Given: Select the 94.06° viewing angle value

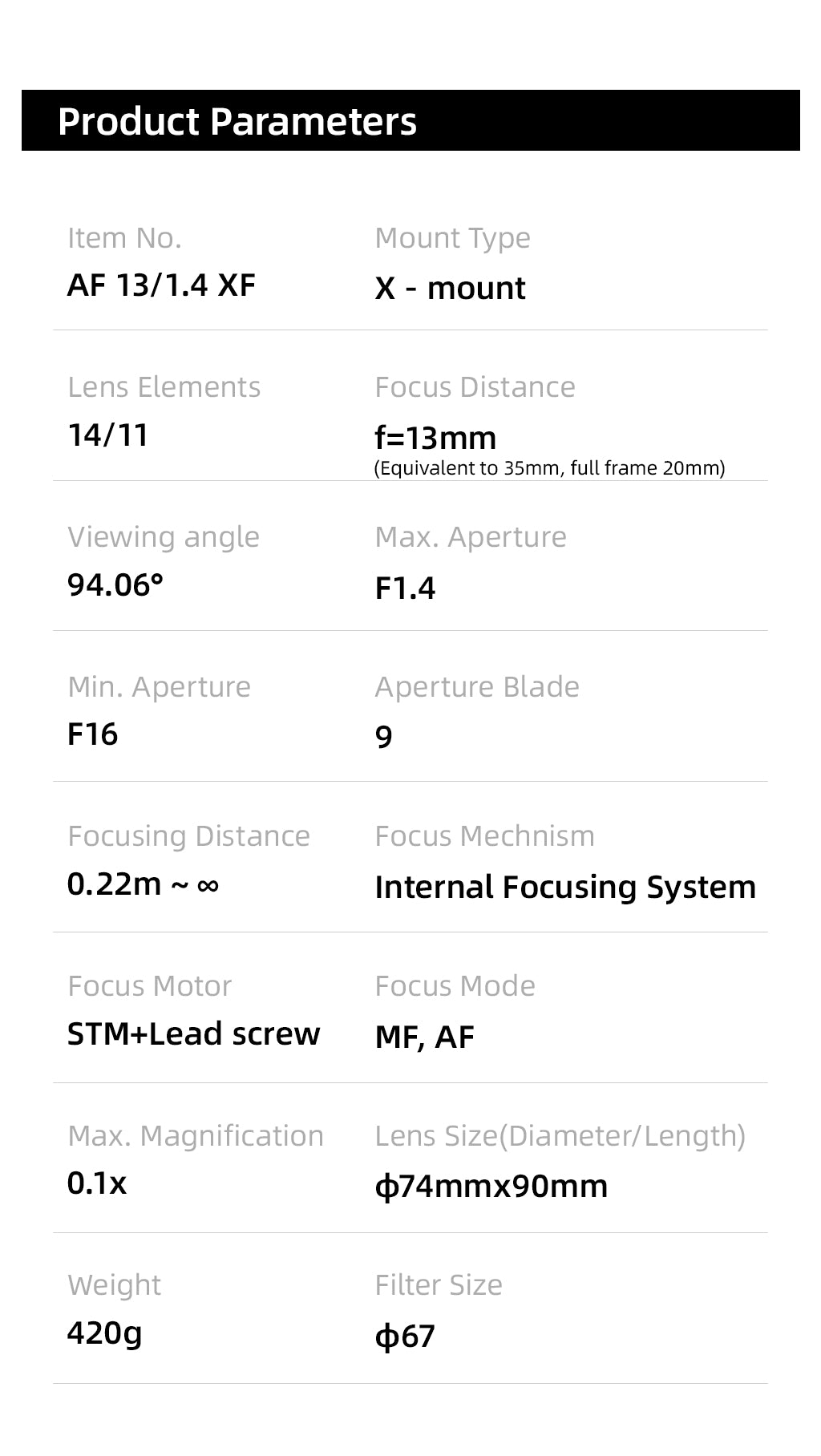Looking at the screenshot, I should (x=115, y=585).
